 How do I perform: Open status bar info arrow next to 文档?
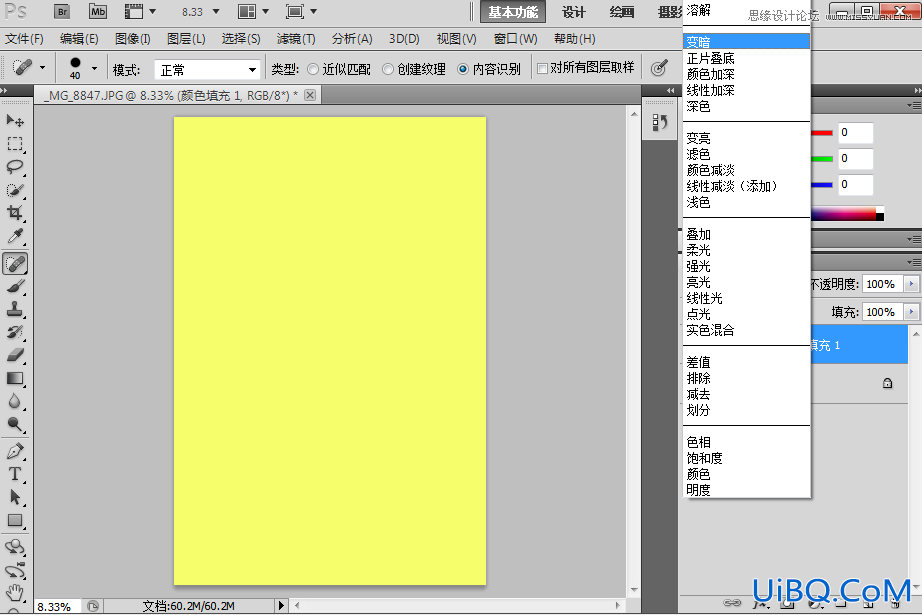click(281, 605)
